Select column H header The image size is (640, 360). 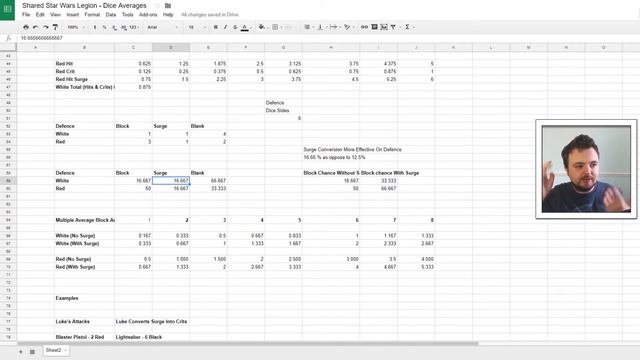coord(331,48)
